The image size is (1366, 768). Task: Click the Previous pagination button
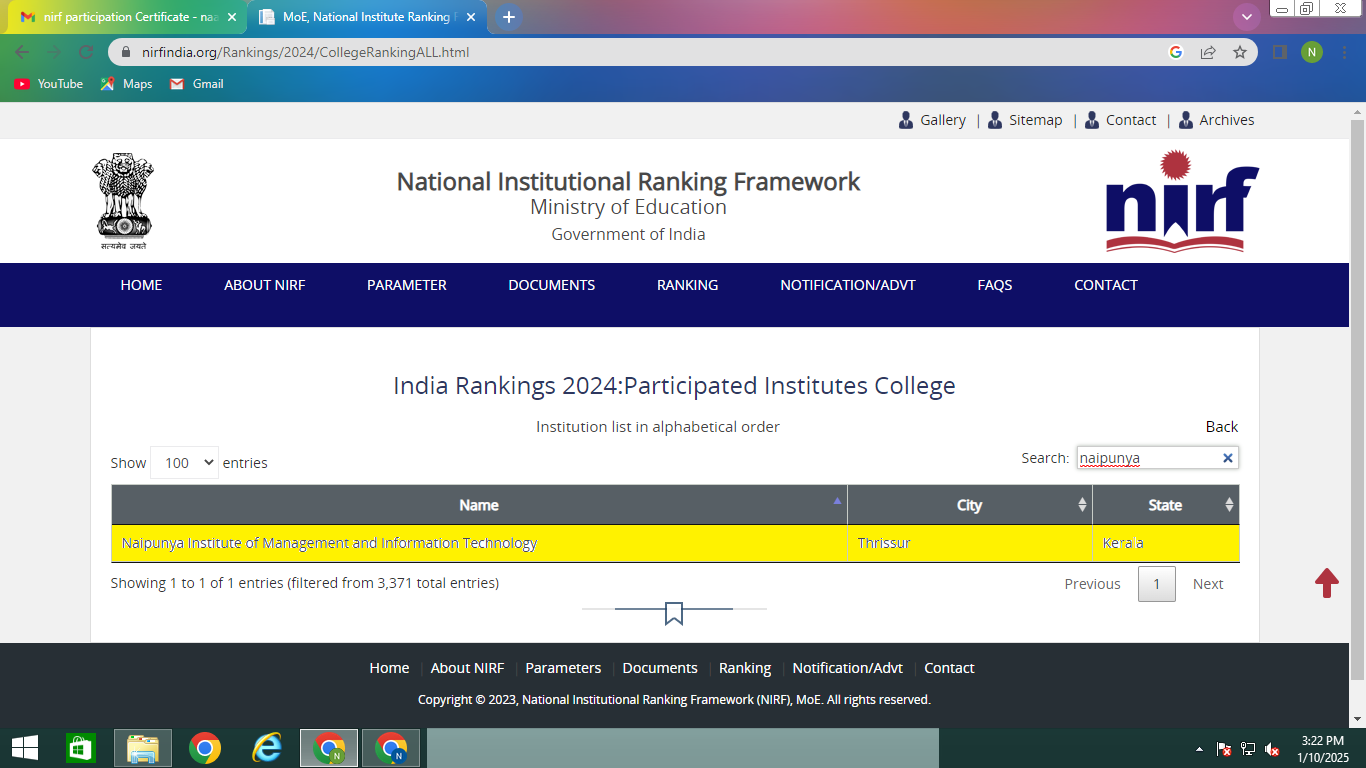pos(1092,584)
